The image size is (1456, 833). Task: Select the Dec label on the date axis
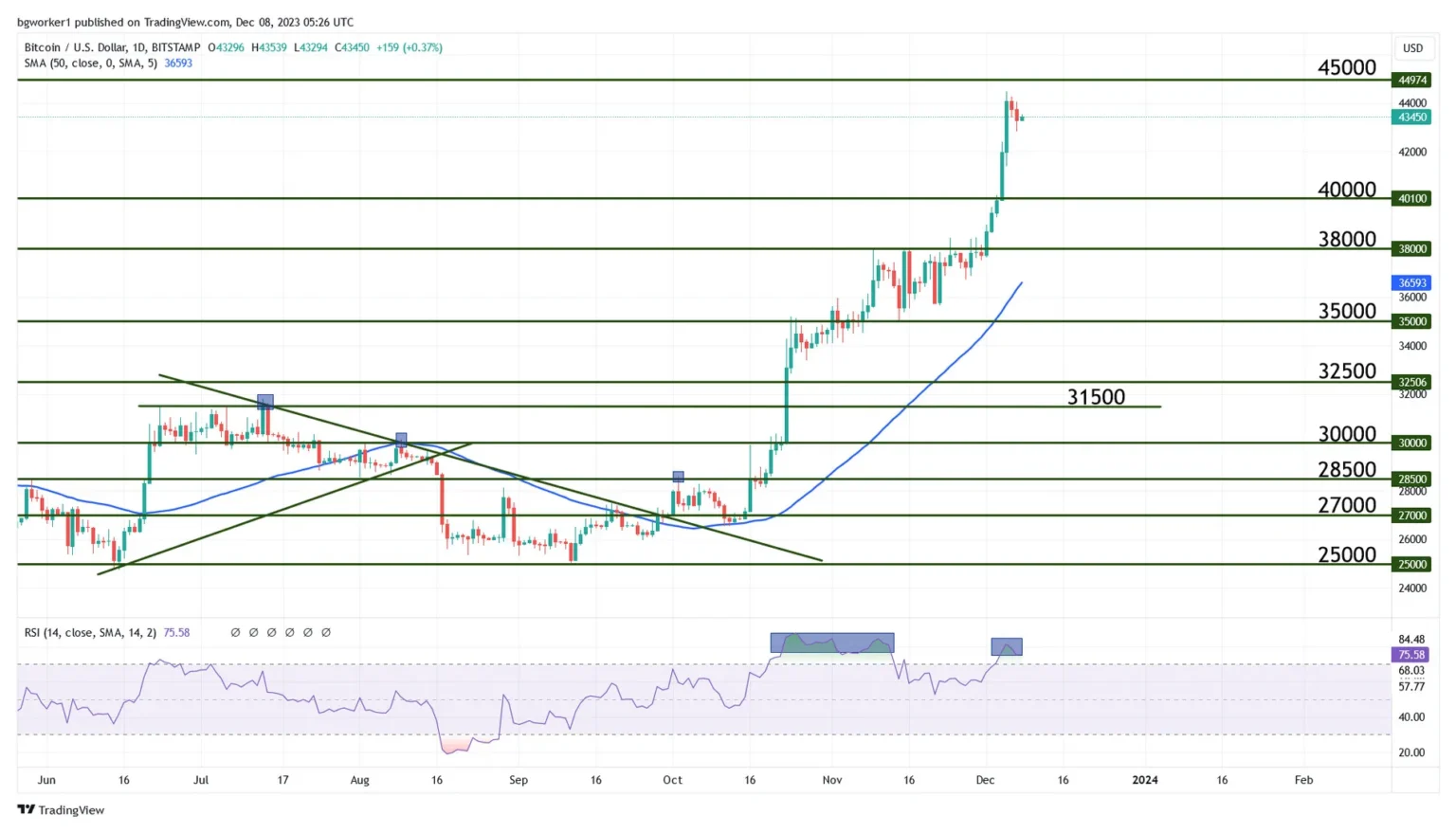coord(984,780)
